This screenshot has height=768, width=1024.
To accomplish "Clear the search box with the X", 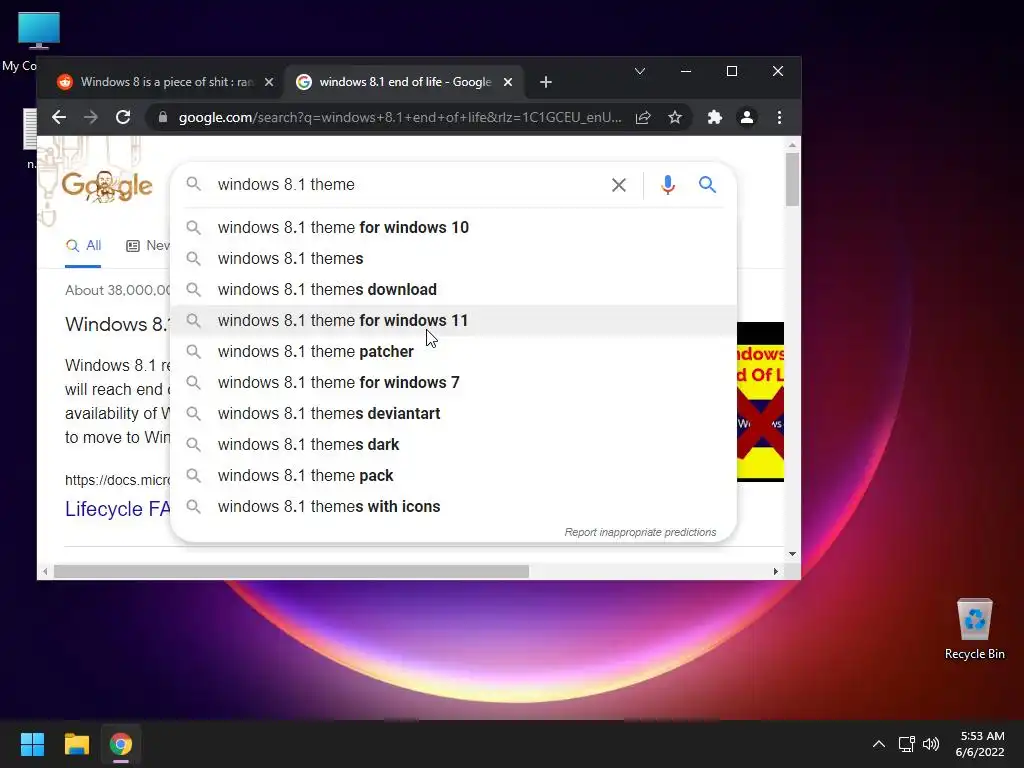I will (x=618, y=185).
